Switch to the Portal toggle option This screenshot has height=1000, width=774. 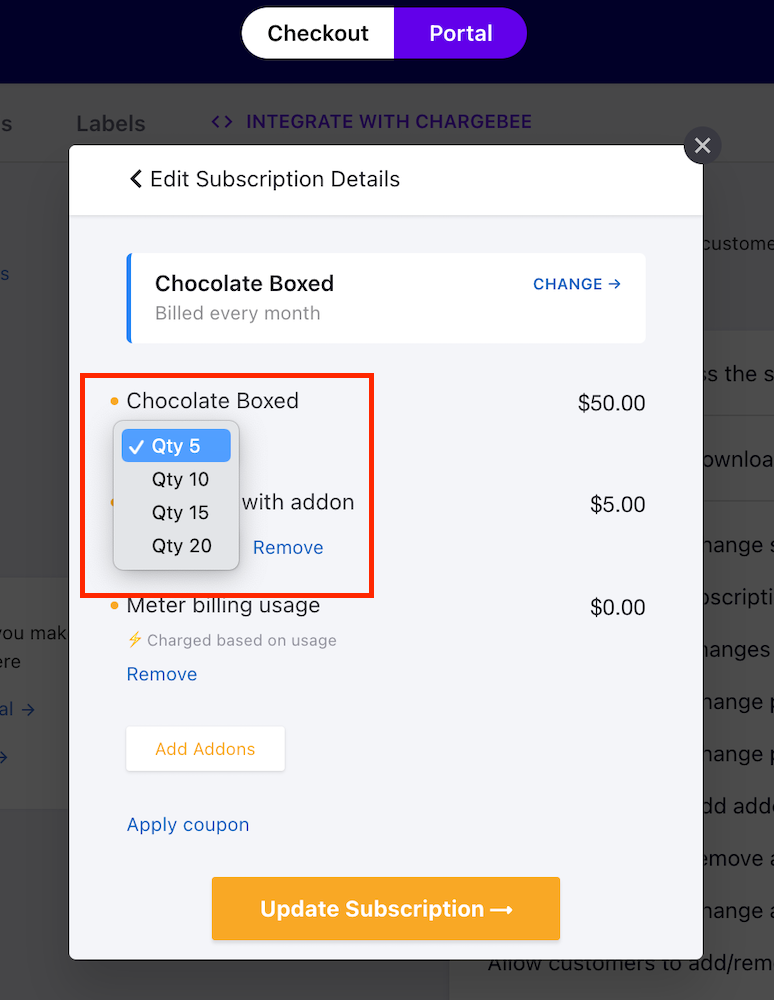click(460, 33)
